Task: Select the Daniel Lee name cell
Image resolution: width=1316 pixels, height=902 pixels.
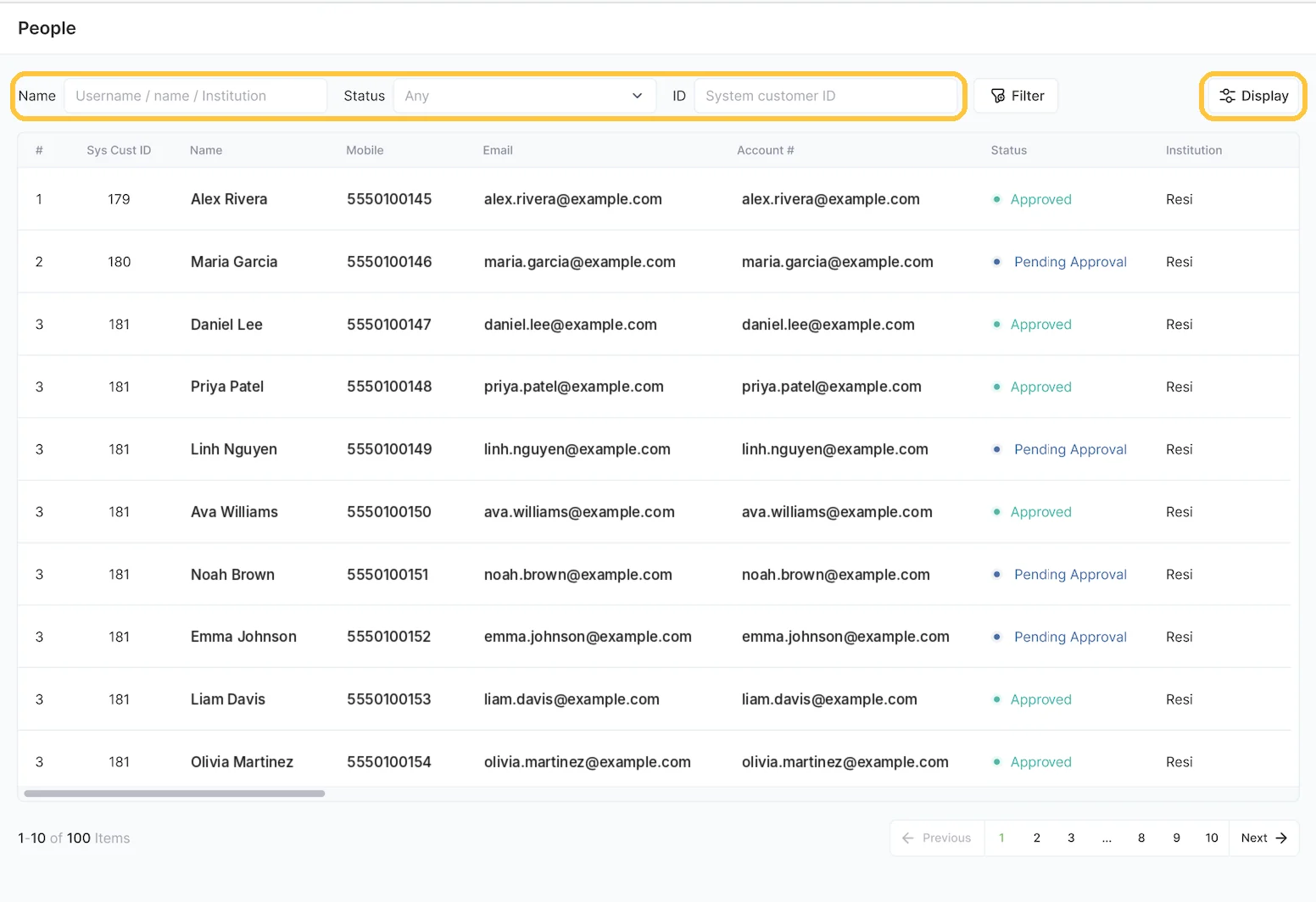Action: point(226,325)
